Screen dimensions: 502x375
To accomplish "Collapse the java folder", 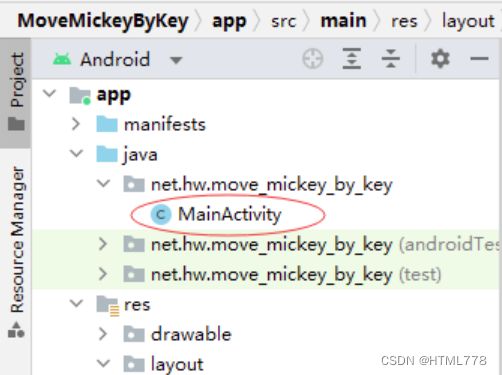I will tap(76, 153).
